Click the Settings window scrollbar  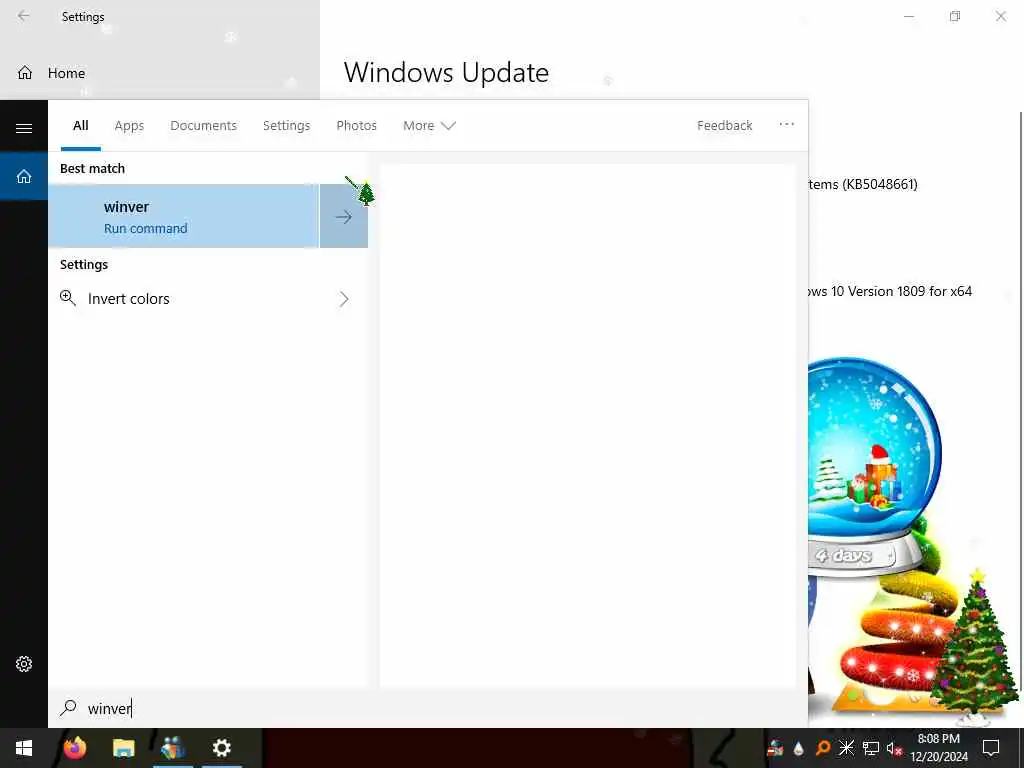pos(1020,400)
